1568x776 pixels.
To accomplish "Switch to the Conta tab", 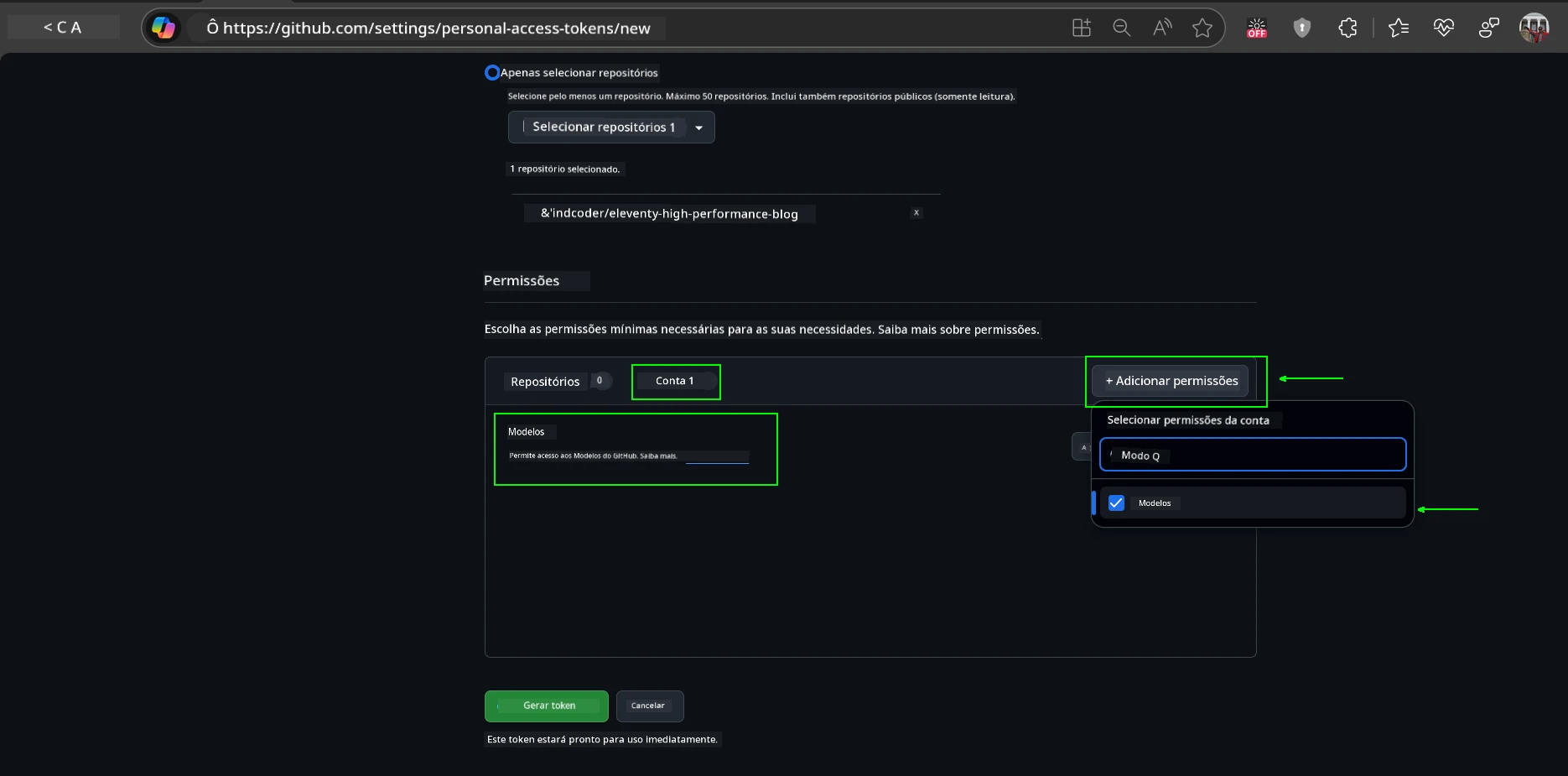I will (675, 380).
